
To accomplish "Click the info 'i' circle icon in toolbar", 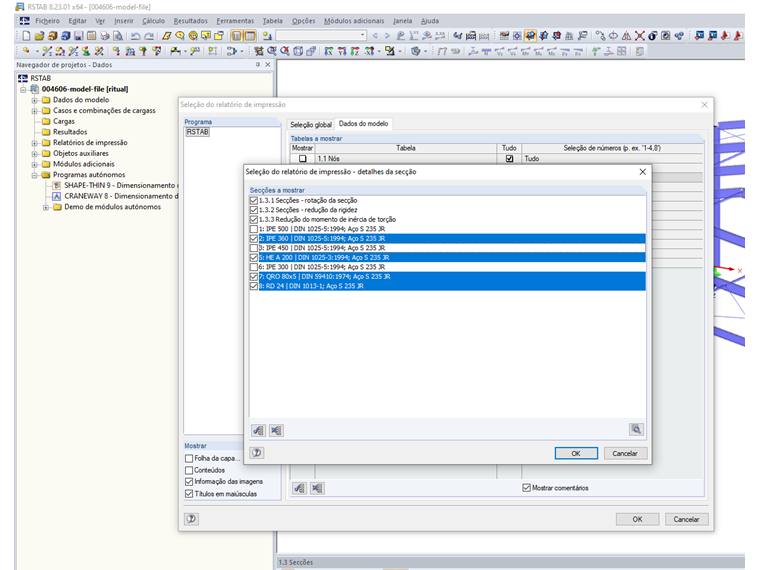I will pos(653,36).
